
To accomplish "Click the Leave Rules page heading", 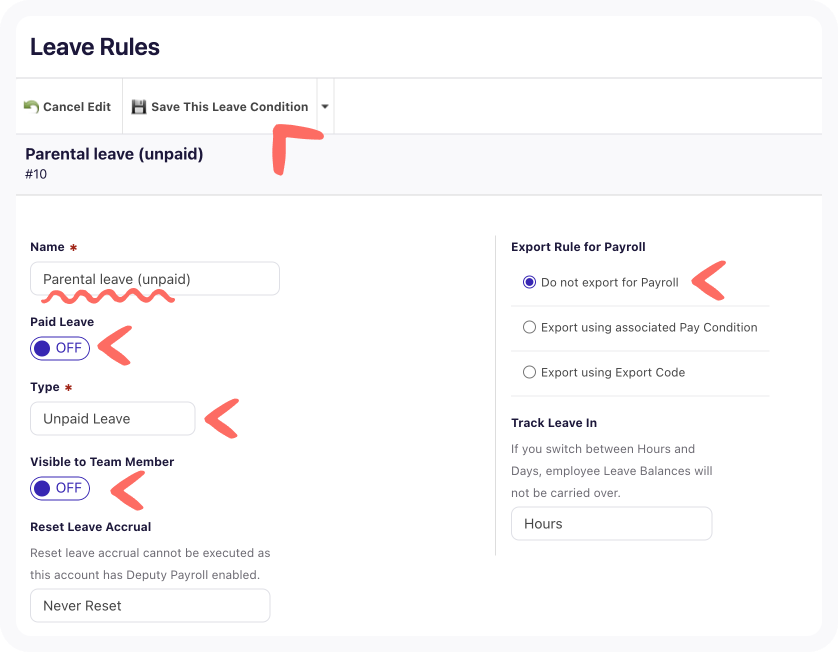I will click(x=95, y=47).
